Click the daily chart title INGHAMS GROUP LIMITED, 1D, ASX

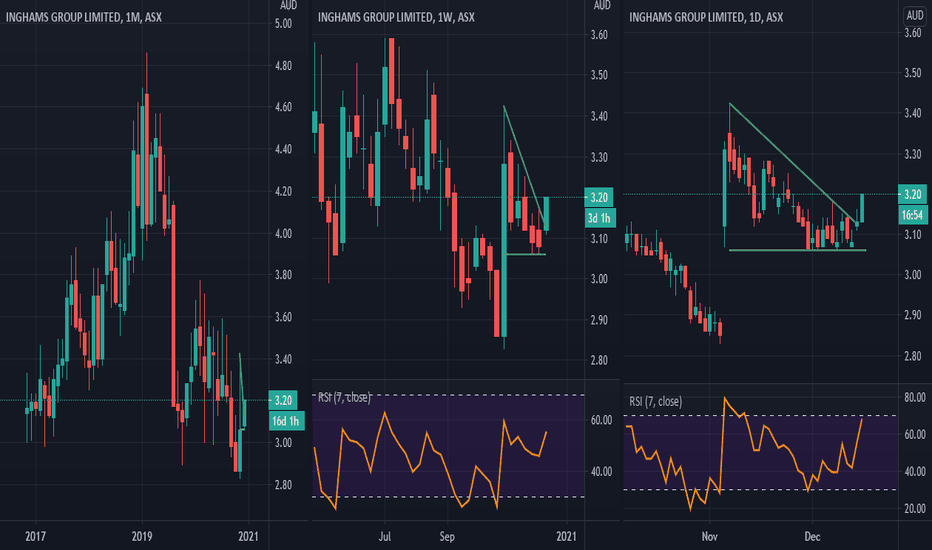[x=706, y=17]
